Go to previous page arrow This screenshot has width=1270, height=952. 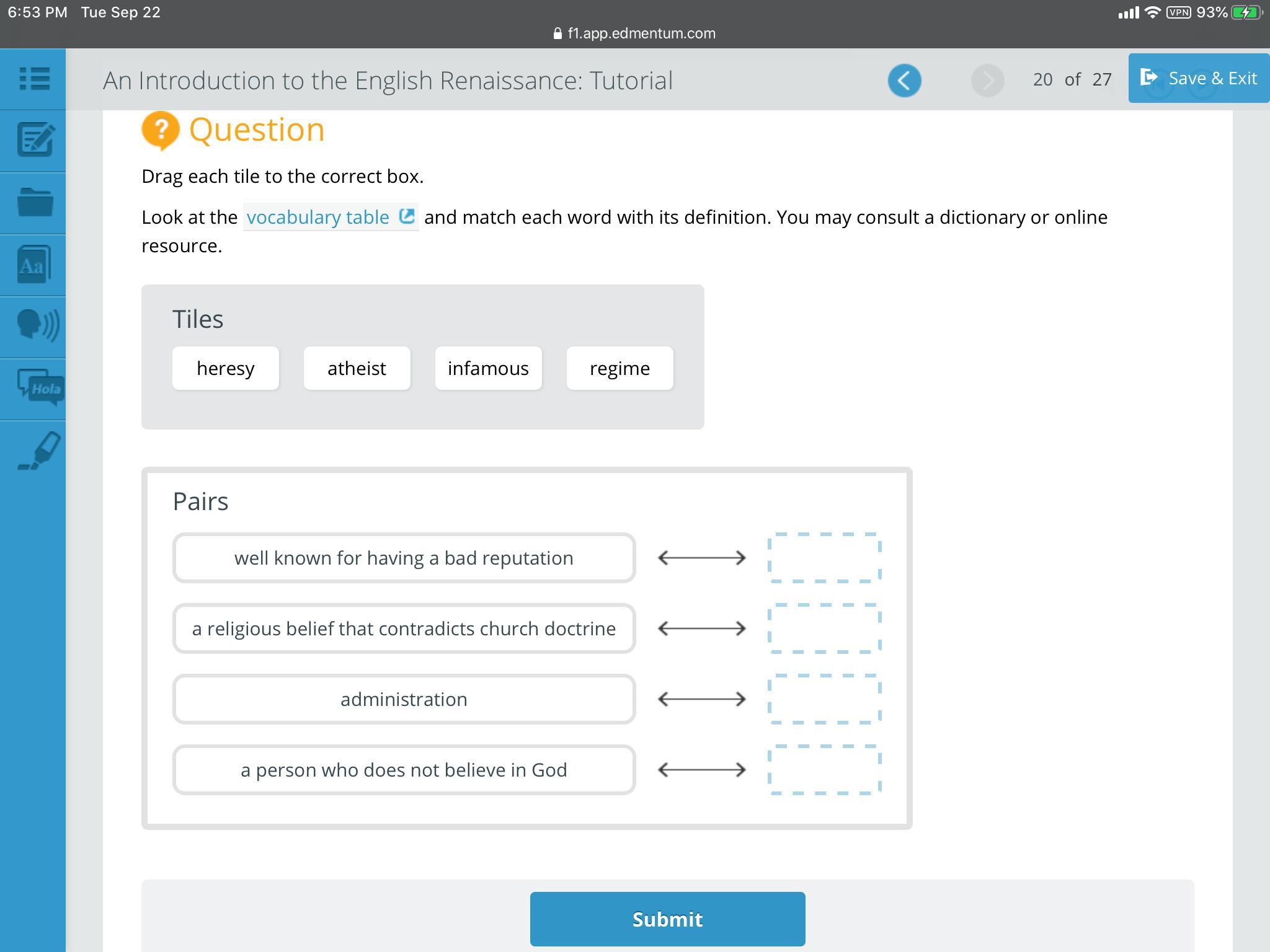pyautogui.click(x=904, y=81)
